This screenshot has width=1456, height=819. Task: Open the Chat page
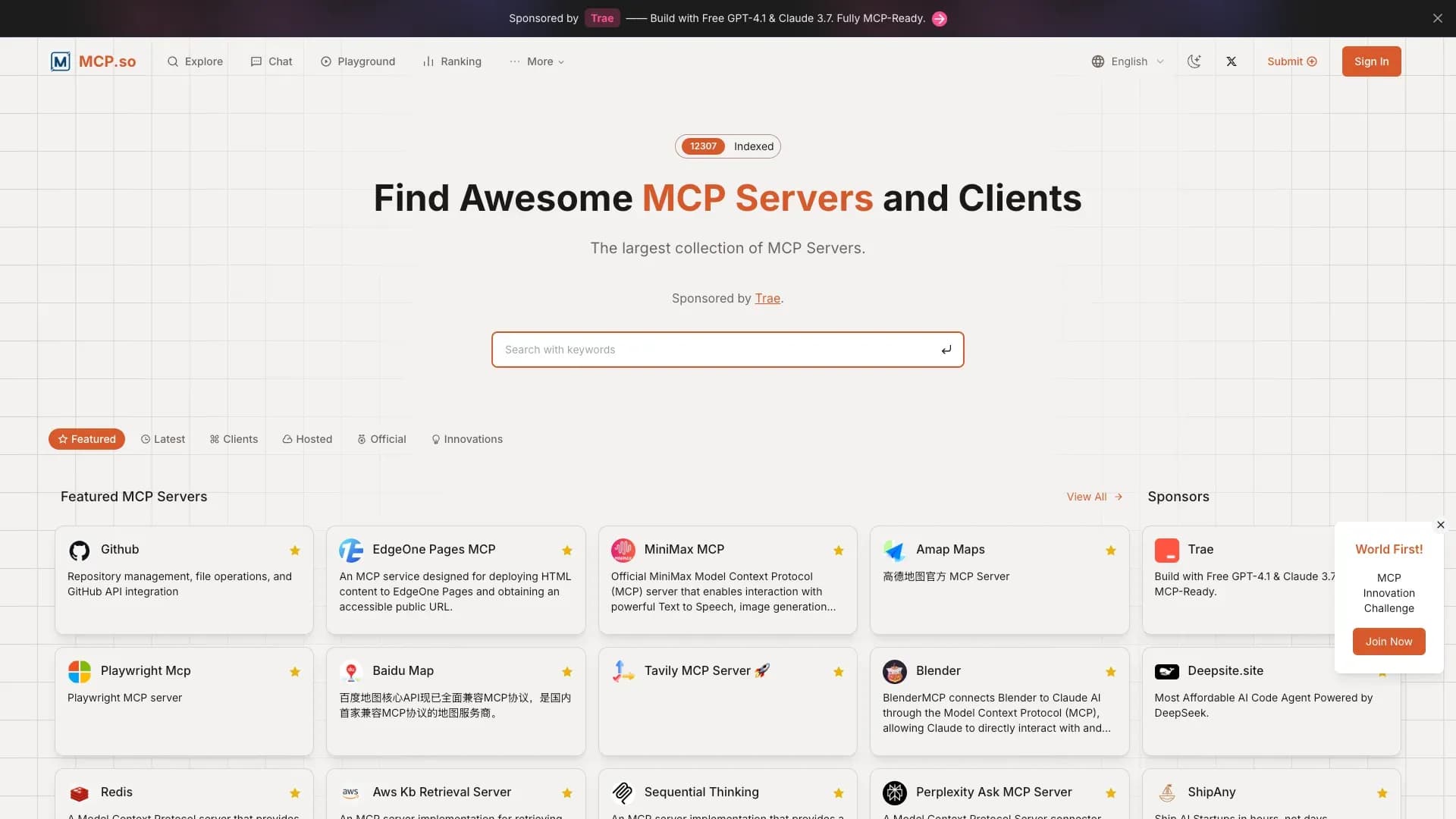(271, 61)
